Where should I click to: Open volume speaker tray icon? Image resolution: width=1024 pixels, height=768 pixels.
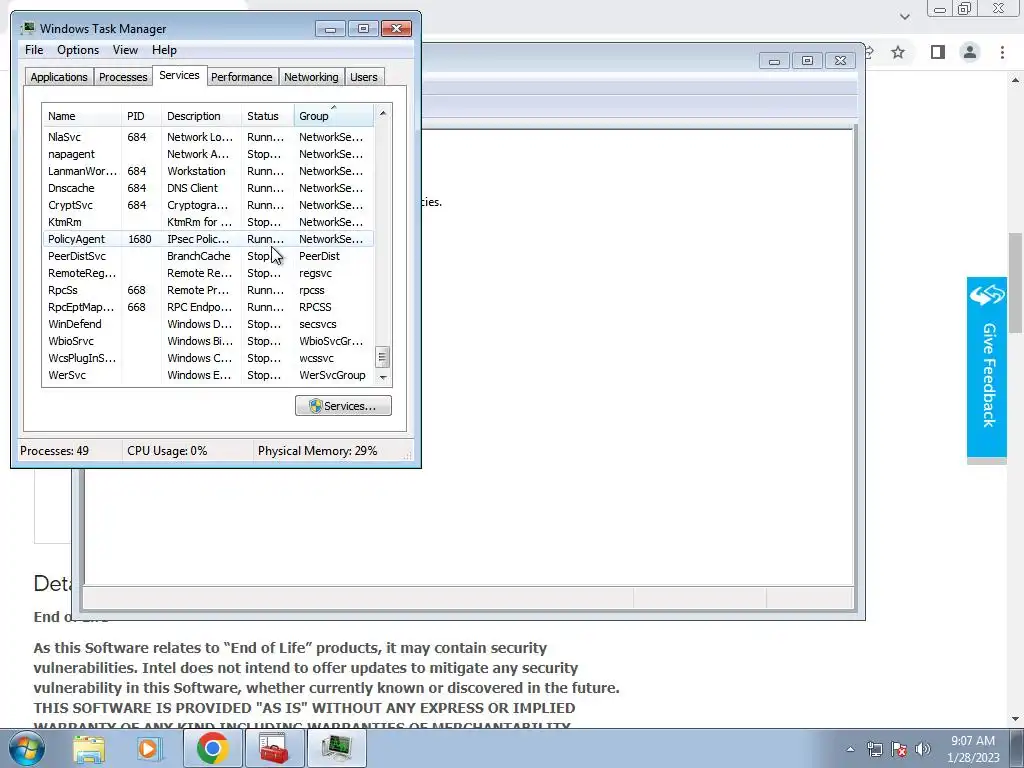922,749
